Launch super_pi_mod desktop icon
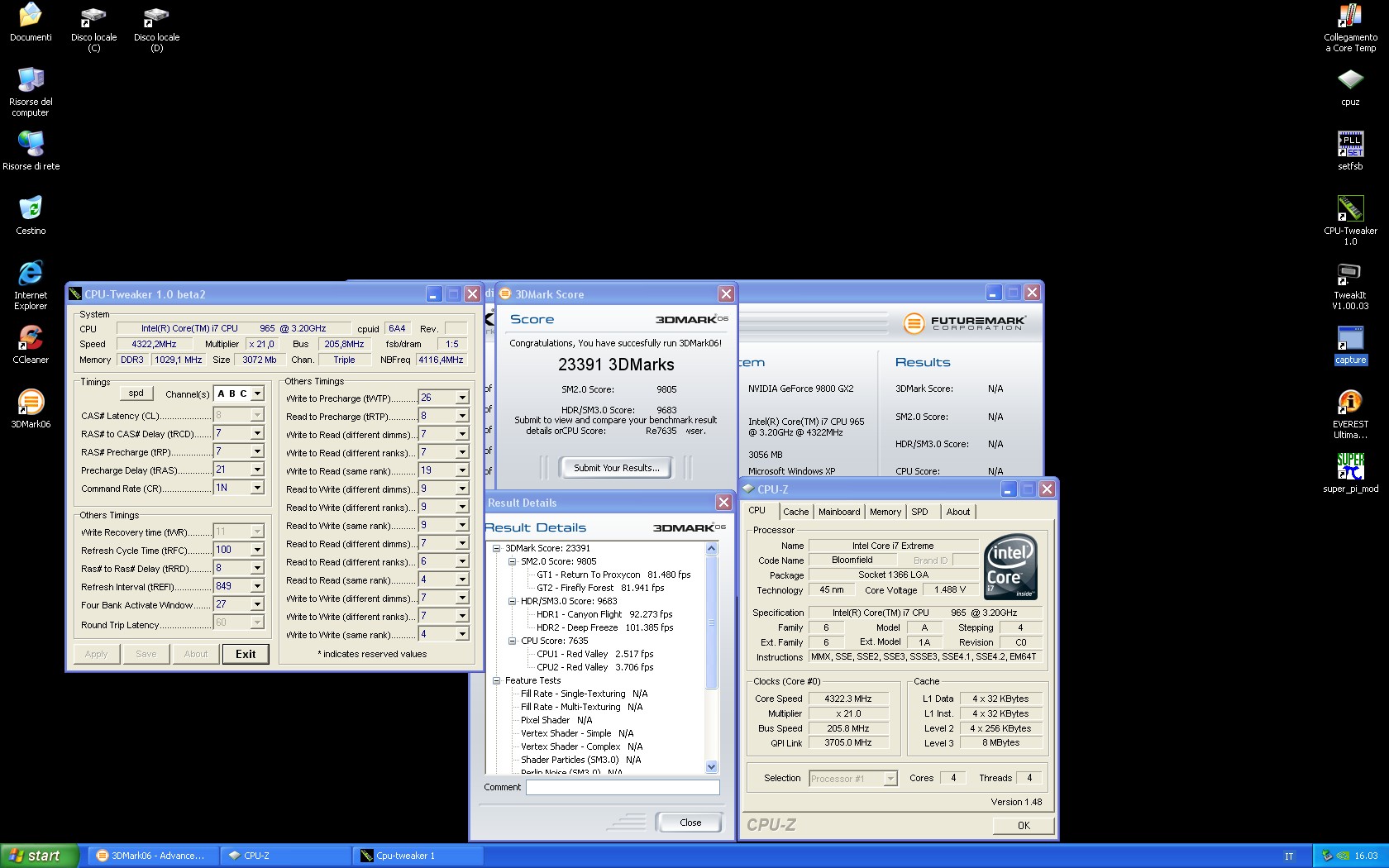The image size is (1389, 868). (1350, 473)
